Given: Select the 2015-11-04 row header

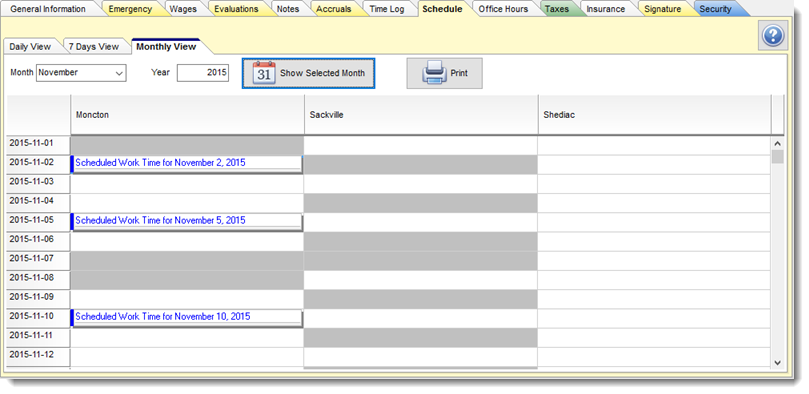Looking at the screenshot, I should [x=38, y=202].
